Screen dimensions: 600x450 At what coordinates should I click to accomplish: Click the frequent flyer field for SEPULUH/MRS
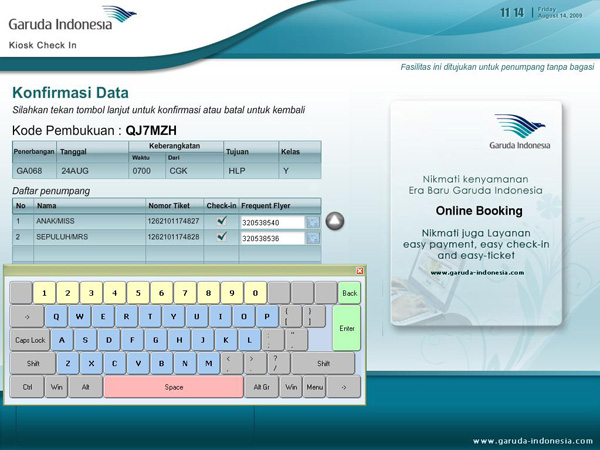click(272, 238)
